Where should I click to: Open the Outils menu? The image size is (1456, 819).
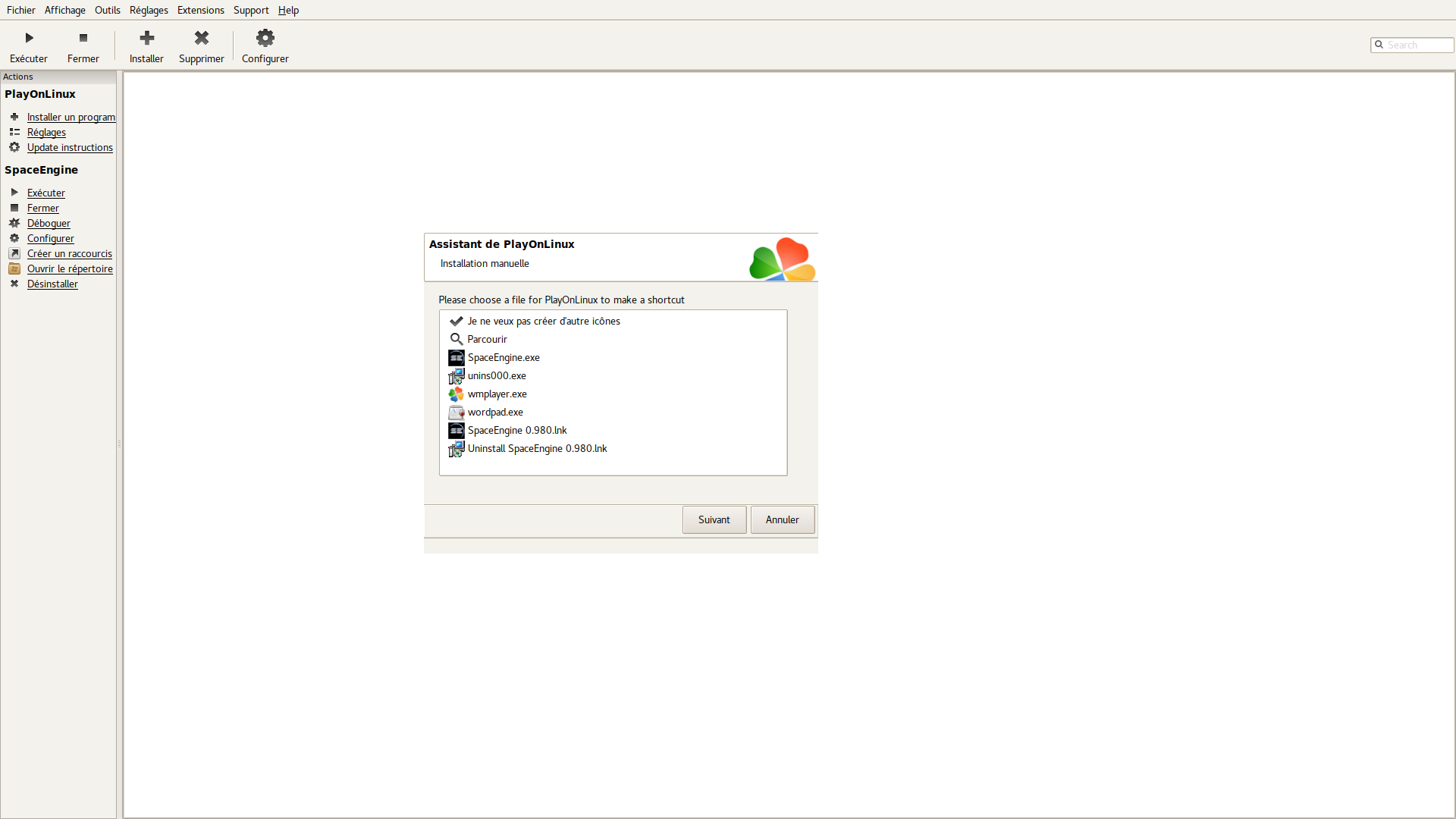[x=107, y=10]
